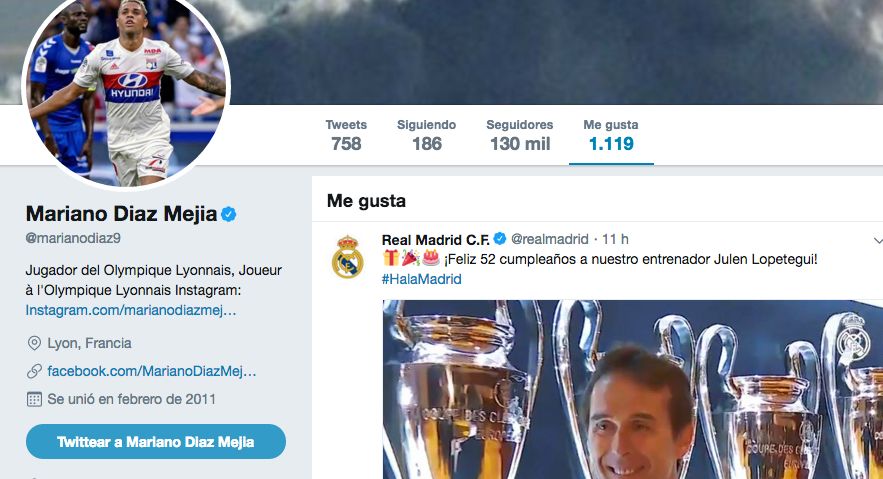Click the calendar icon next to join date

[33, 399]
